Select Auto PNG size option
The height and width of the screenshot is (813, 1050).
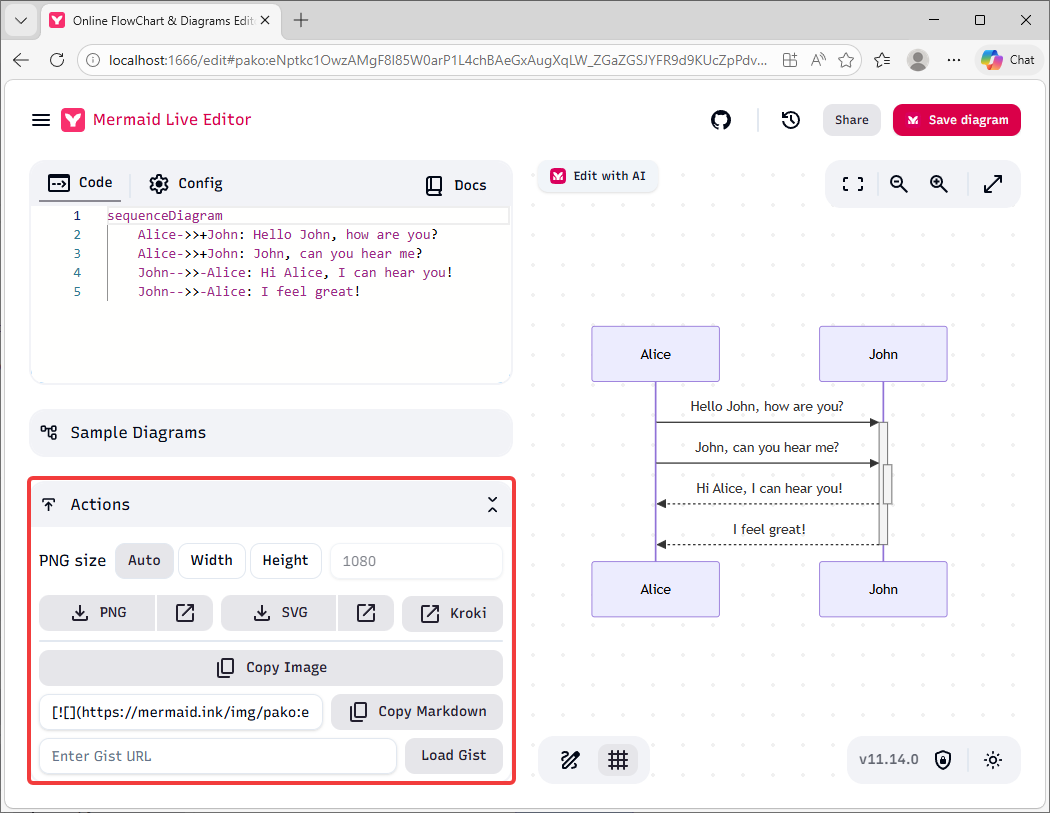pyautogui.click(x=144, y=561)
